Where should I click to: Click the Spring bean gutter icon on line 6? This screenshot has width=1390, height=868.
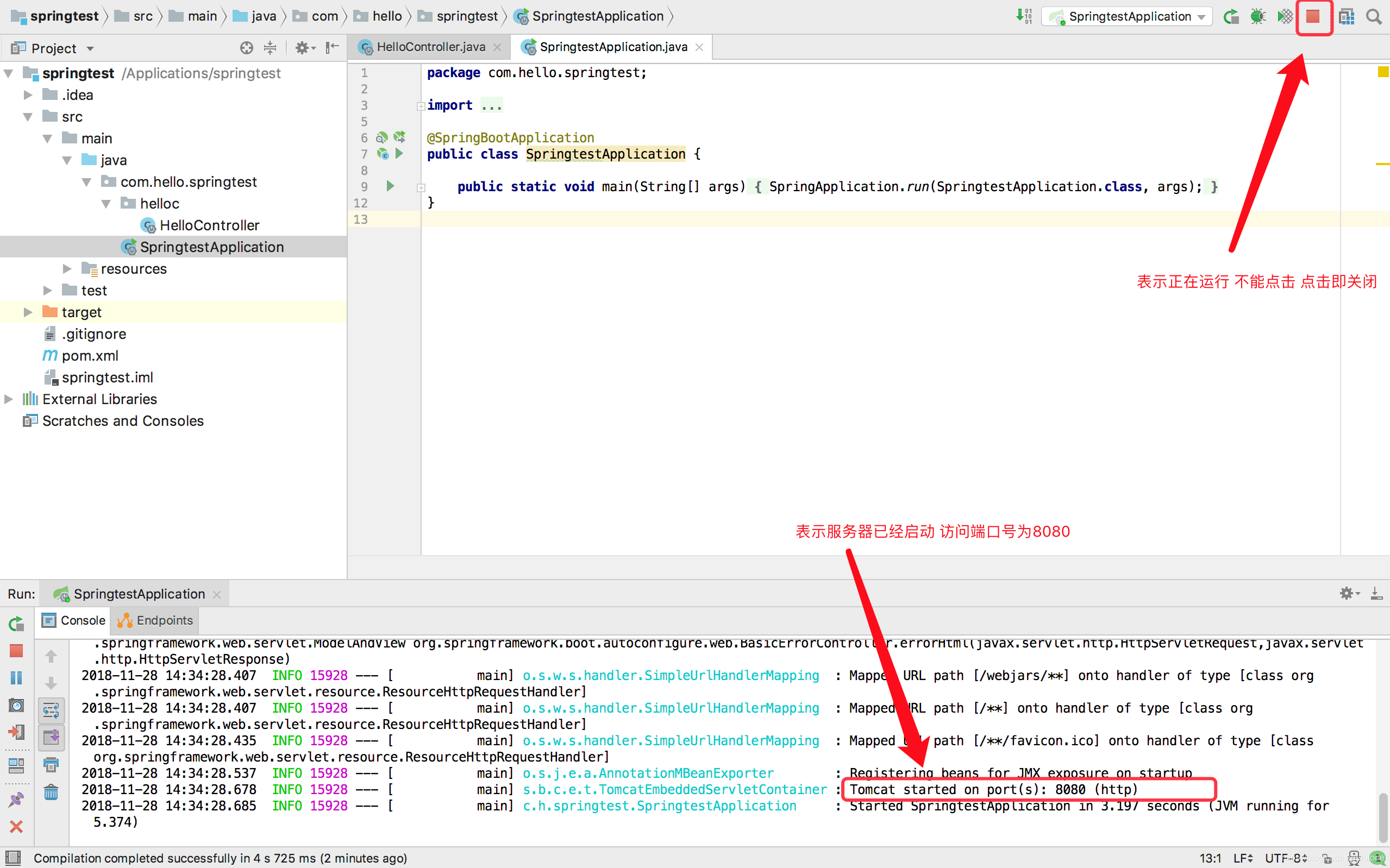click(382, 138)
